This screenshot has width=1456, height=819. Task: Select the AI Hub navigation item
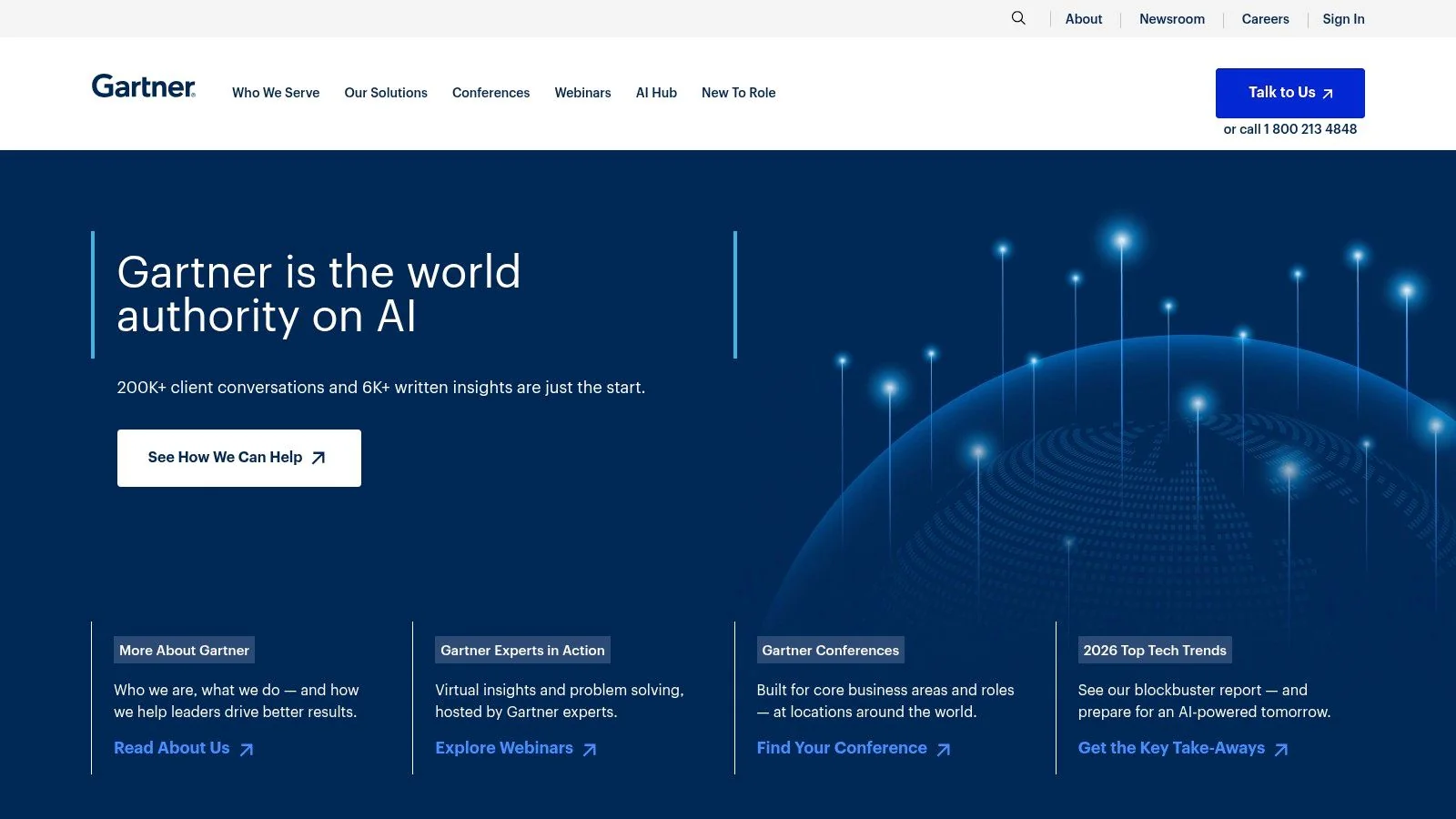[x=656, y=93]
